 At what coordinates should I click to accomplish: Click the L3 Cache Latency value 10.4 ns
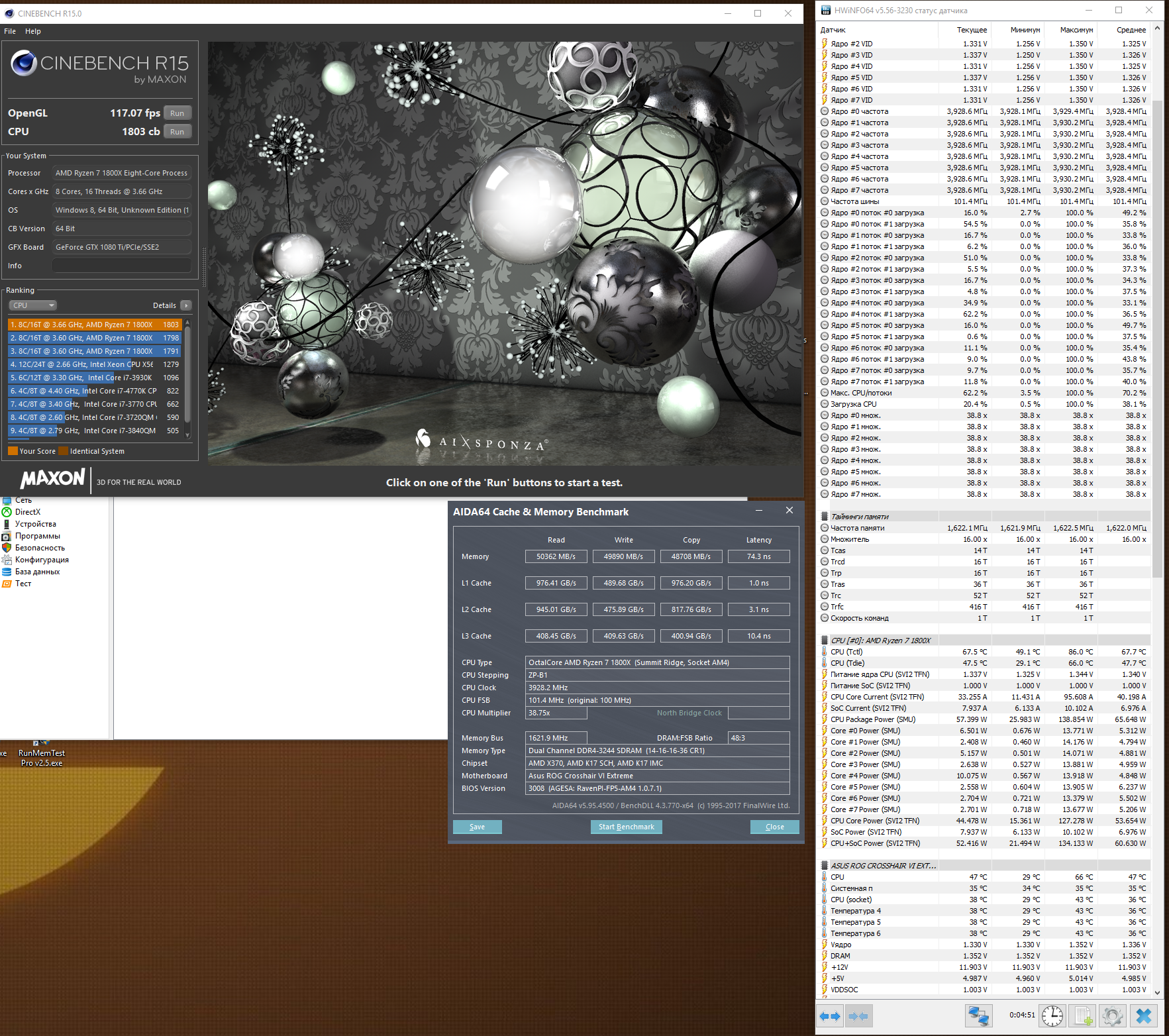(759, 636)
